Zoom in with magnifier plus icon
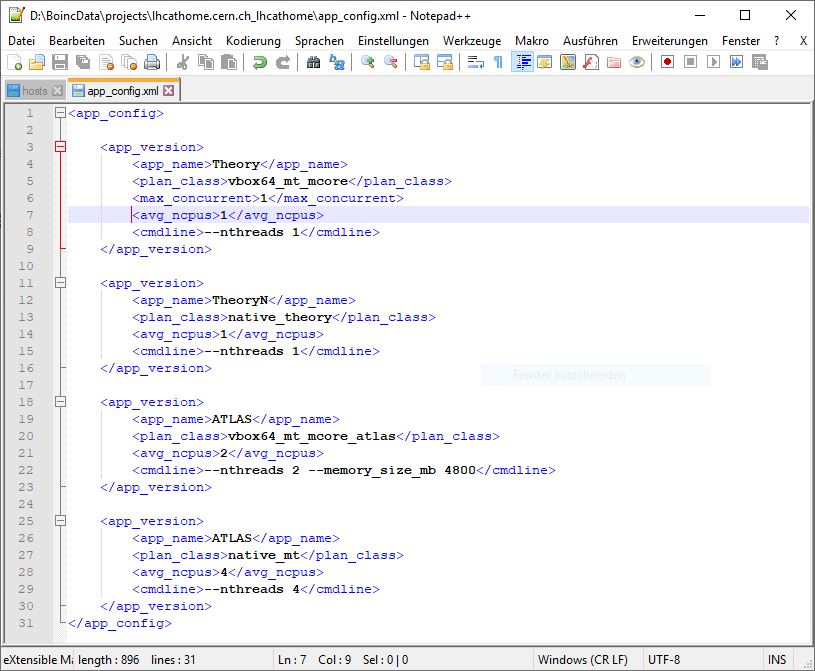The height and width of the screenshot is (671, 815). click(x=367, y=62)
